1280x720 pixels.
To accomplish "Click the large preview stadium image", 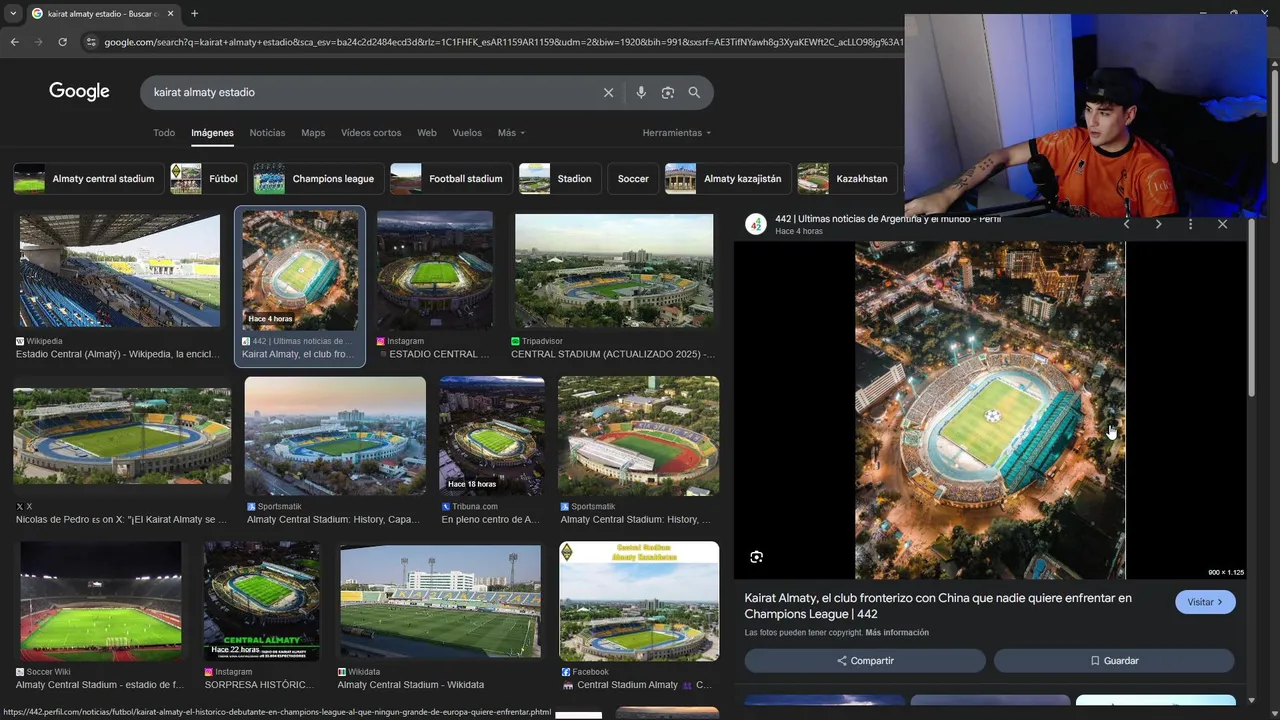I will coord(990,410).
